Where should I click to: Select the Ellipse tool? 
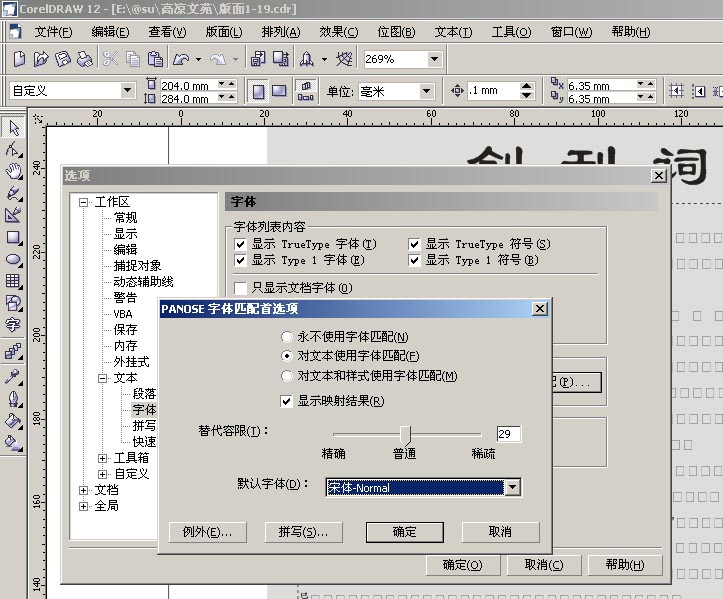pyautogui.click(x=14, y=260)
